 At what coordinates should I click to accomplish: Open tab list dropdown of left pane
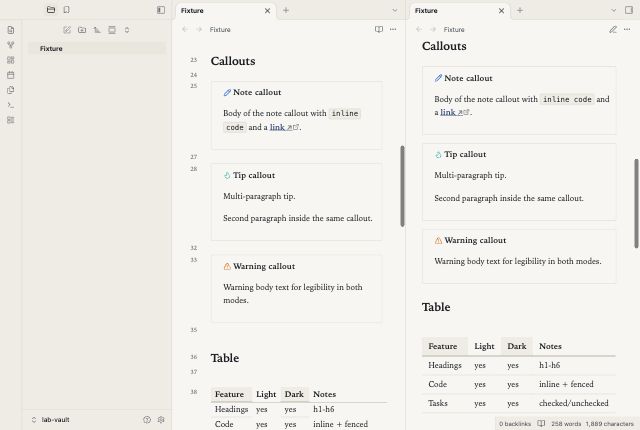(x=395, y=10)
